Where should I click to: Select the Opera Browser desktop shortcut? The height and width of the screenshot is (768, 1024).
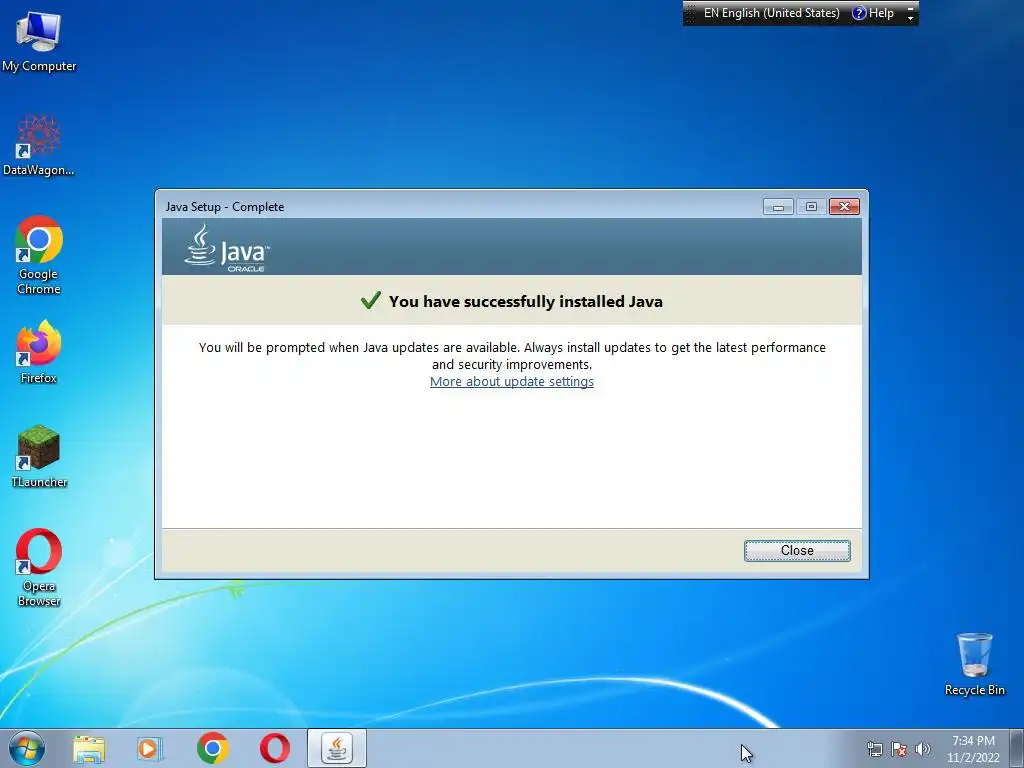click(39, 568)
